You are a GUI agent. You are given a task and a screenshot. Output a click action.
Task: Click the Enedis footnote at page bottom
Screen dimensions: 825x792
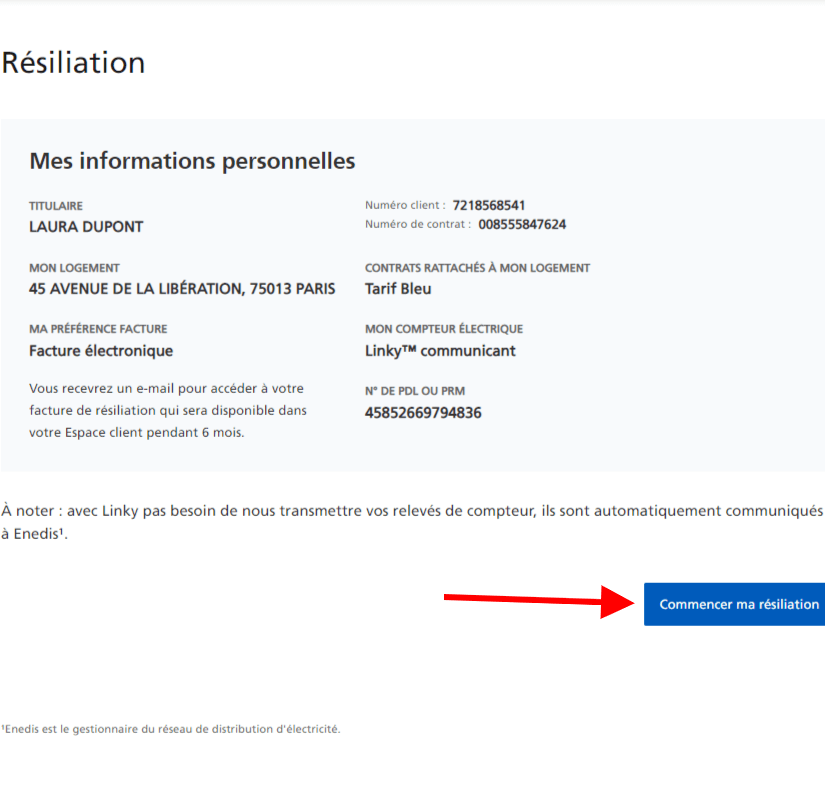pyautogui.click(x=172, y=729)
